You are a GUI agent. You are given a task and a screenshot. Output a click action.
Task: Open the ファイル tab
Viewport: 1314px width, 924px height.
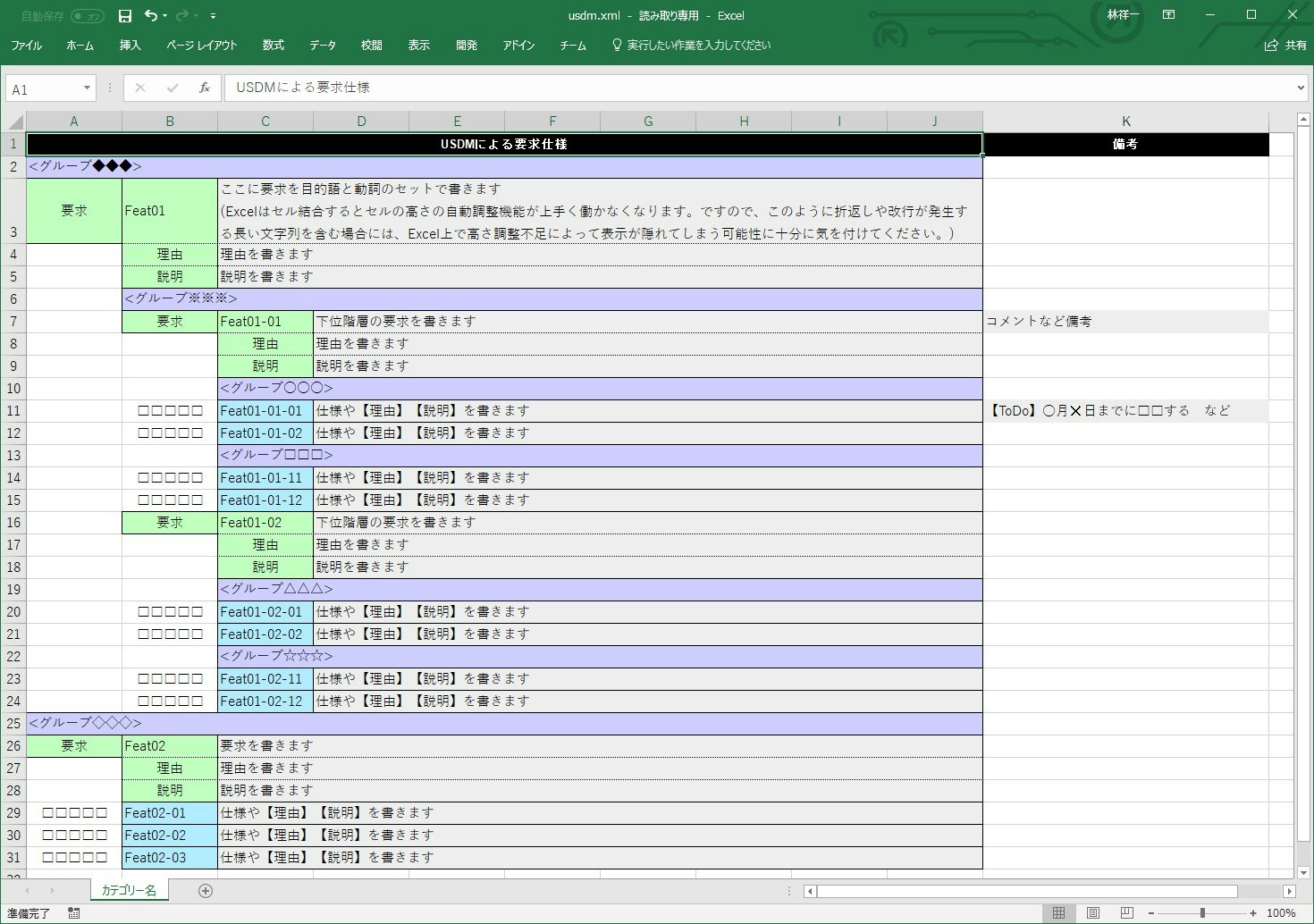click(x=27, y=45)
